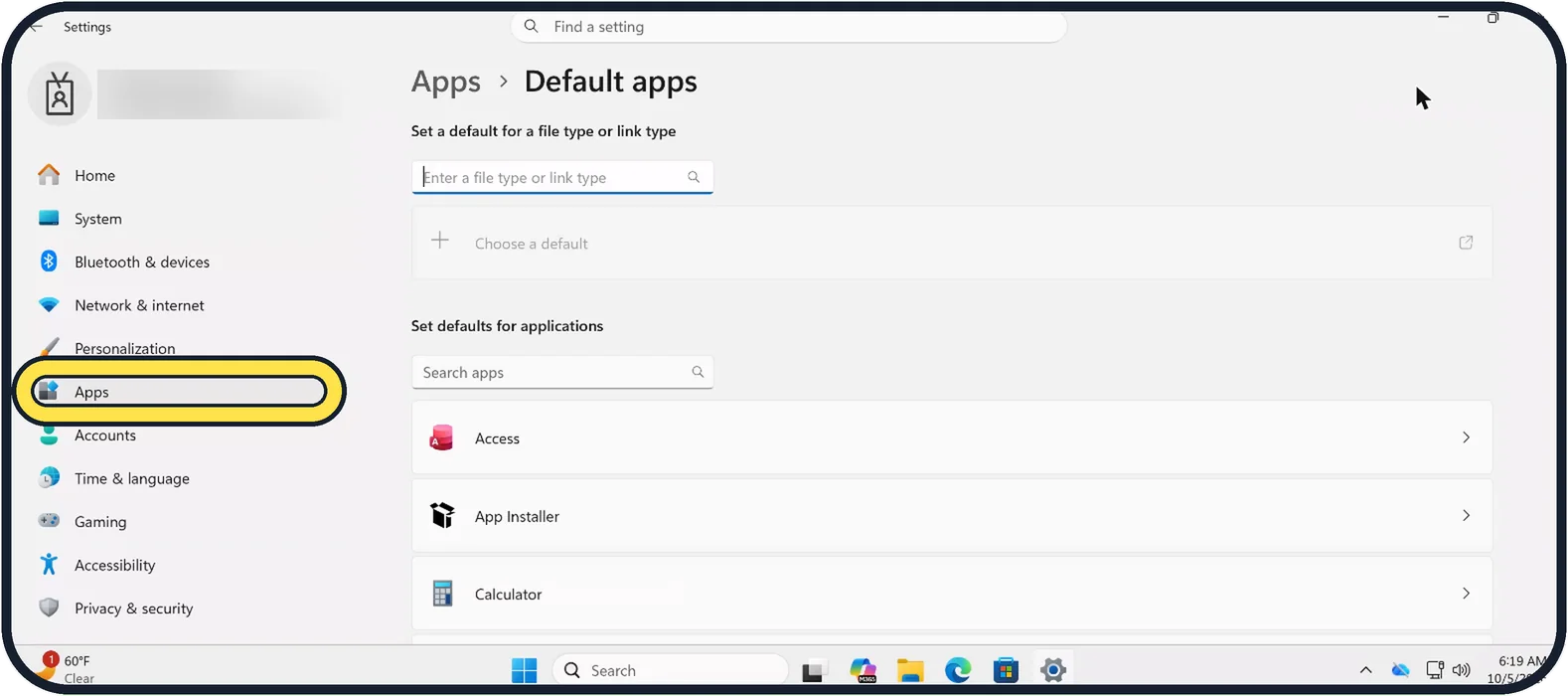The image size is (1568, 696).
Task: Expand the Access row chevron
Action: [x=1466, y=437]
